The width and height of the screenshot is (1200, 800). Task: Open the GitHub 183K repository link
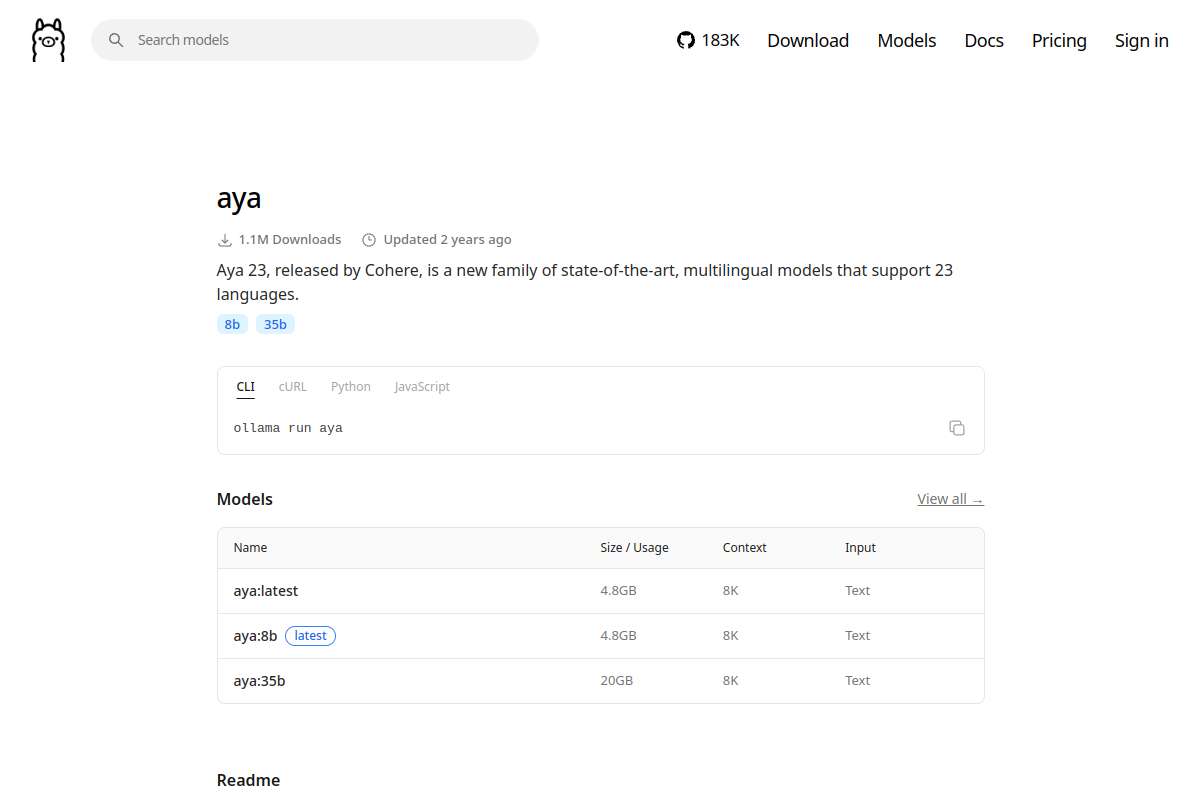[x=708, y=40]
